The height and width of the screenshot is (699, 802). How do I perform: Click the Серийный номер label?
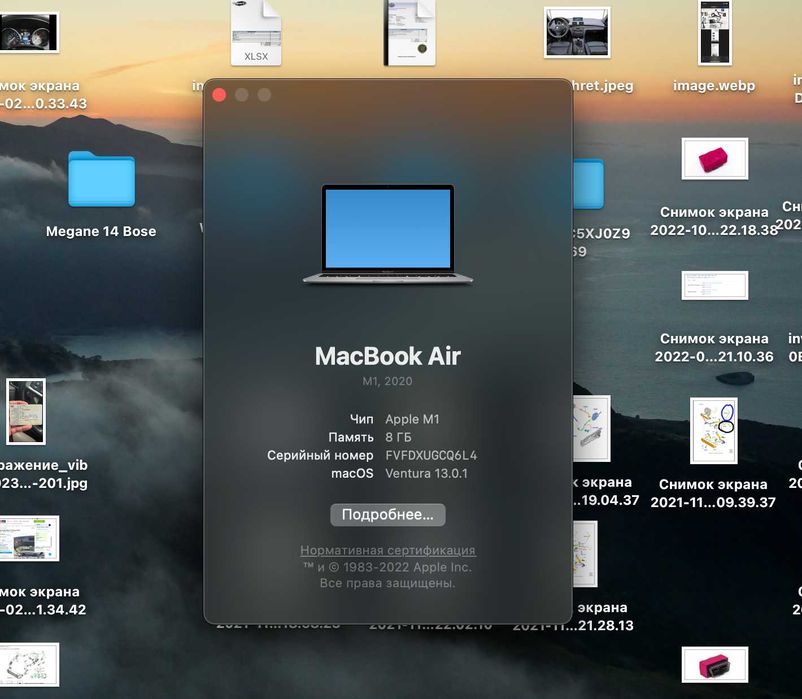click(x=320, y=455)
